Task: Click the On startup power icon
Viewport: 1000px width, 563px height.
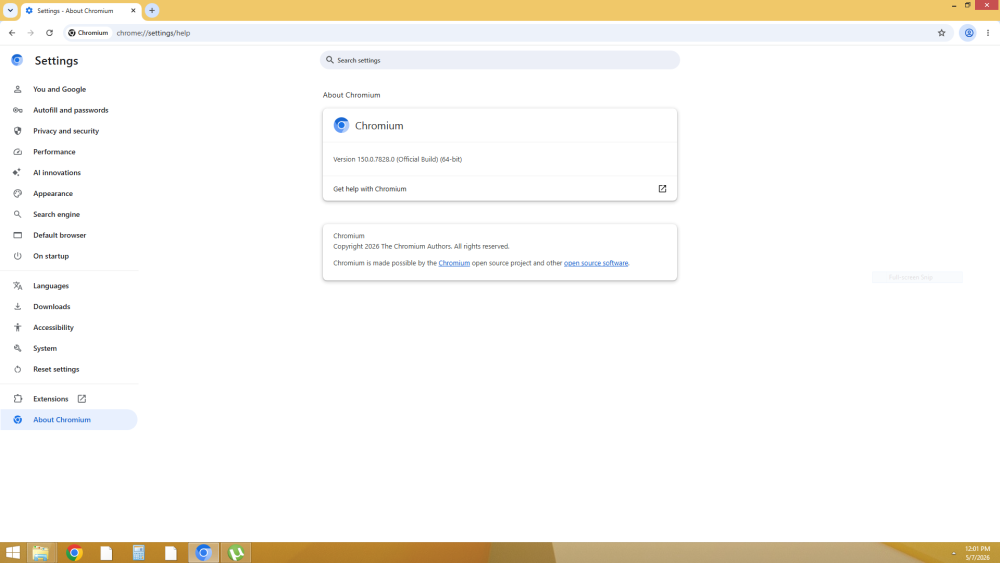Action: coord(17,256)
